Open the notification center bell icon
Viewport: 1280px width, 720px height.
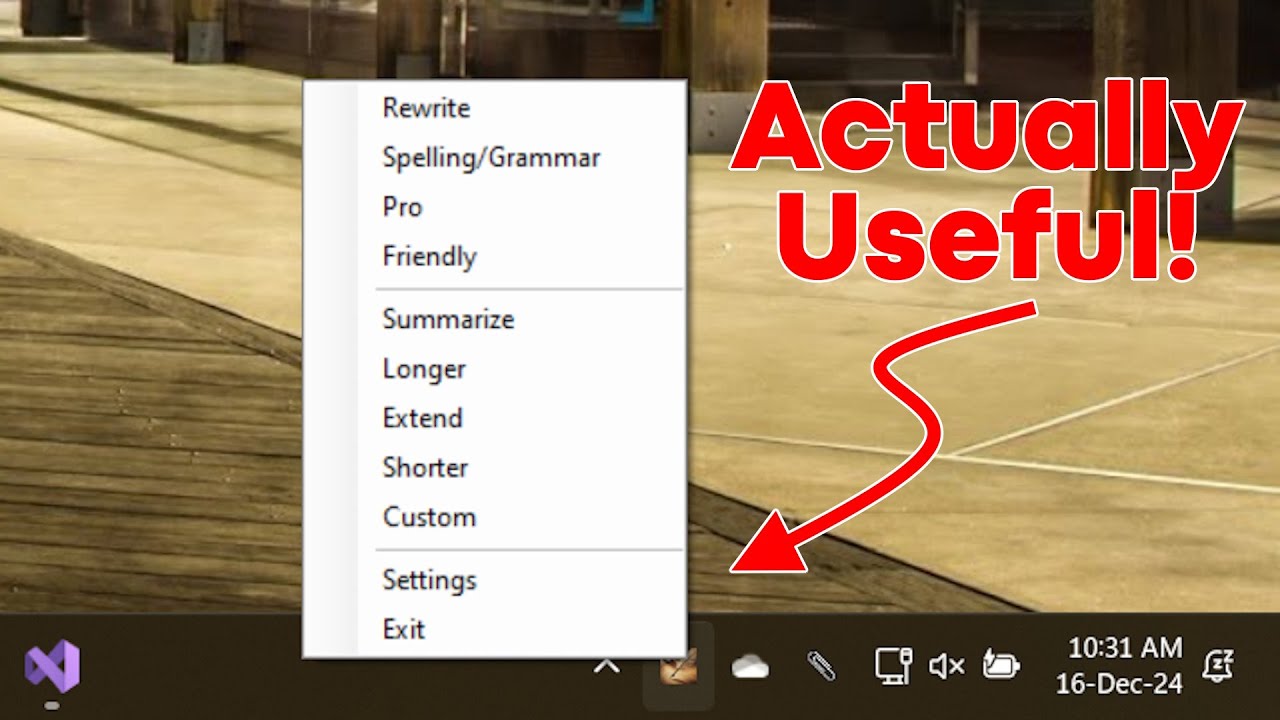1220,666
